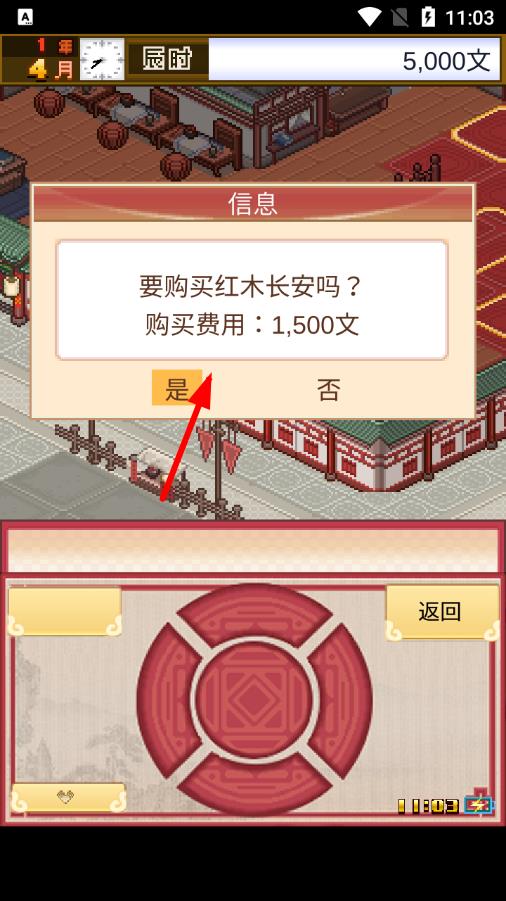This screenshot has width=506, height=901.
Task: Tap the handshake icon button
Action: click(x=68, y=797)
